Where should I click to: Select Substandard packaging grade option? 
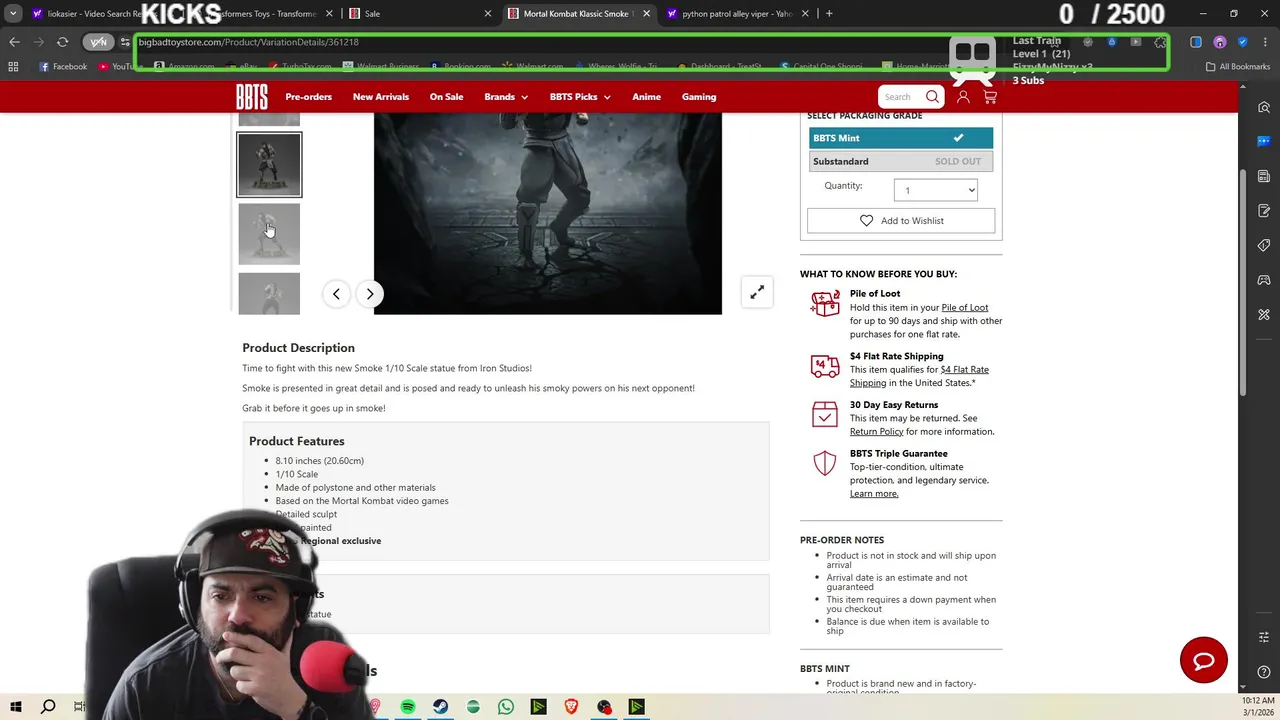click(x=901, y=161)
